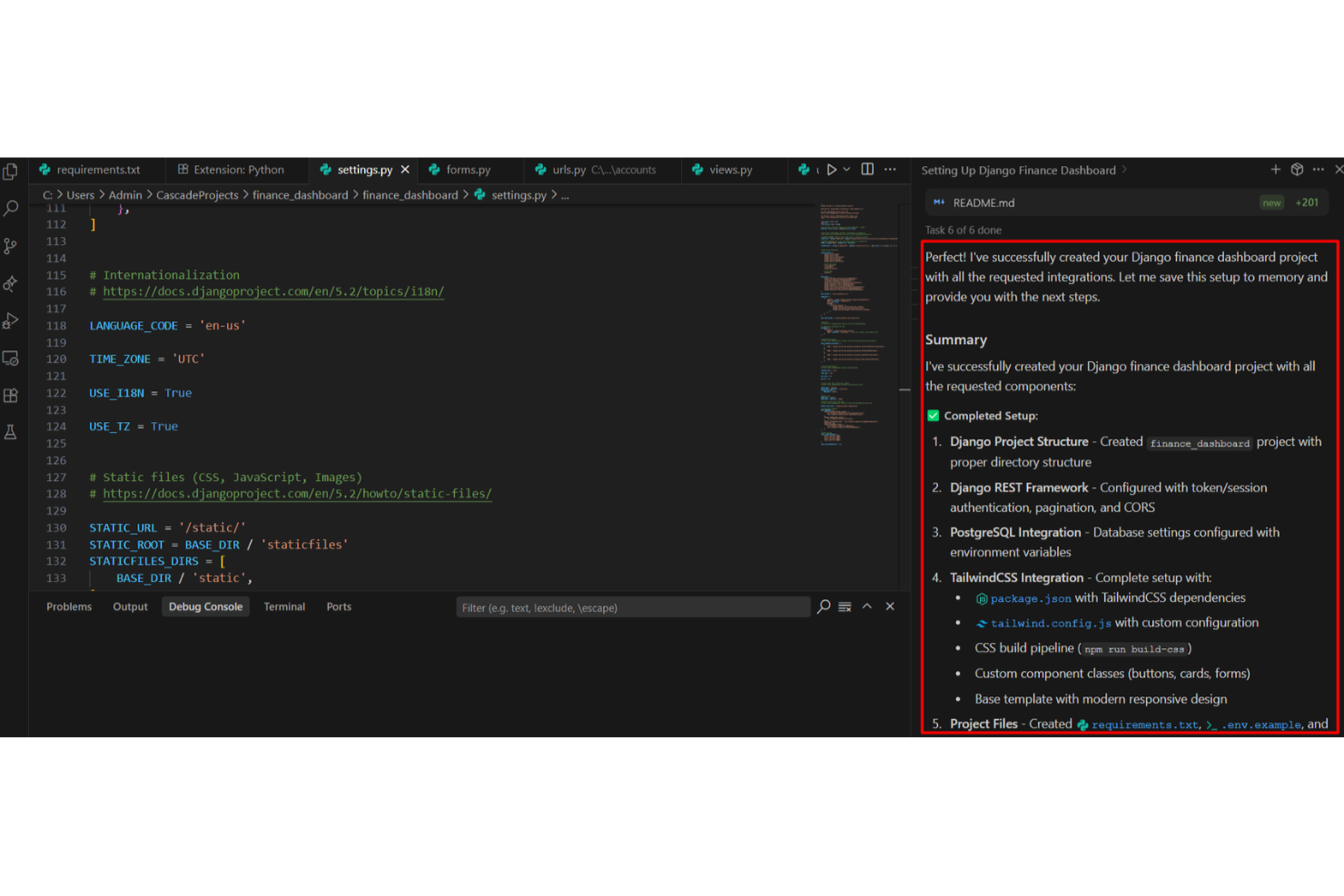This screenshot has height=896, width=1344.
Task: Click the 'npm run build-css' code snippet
Action: coord(1134,649)
